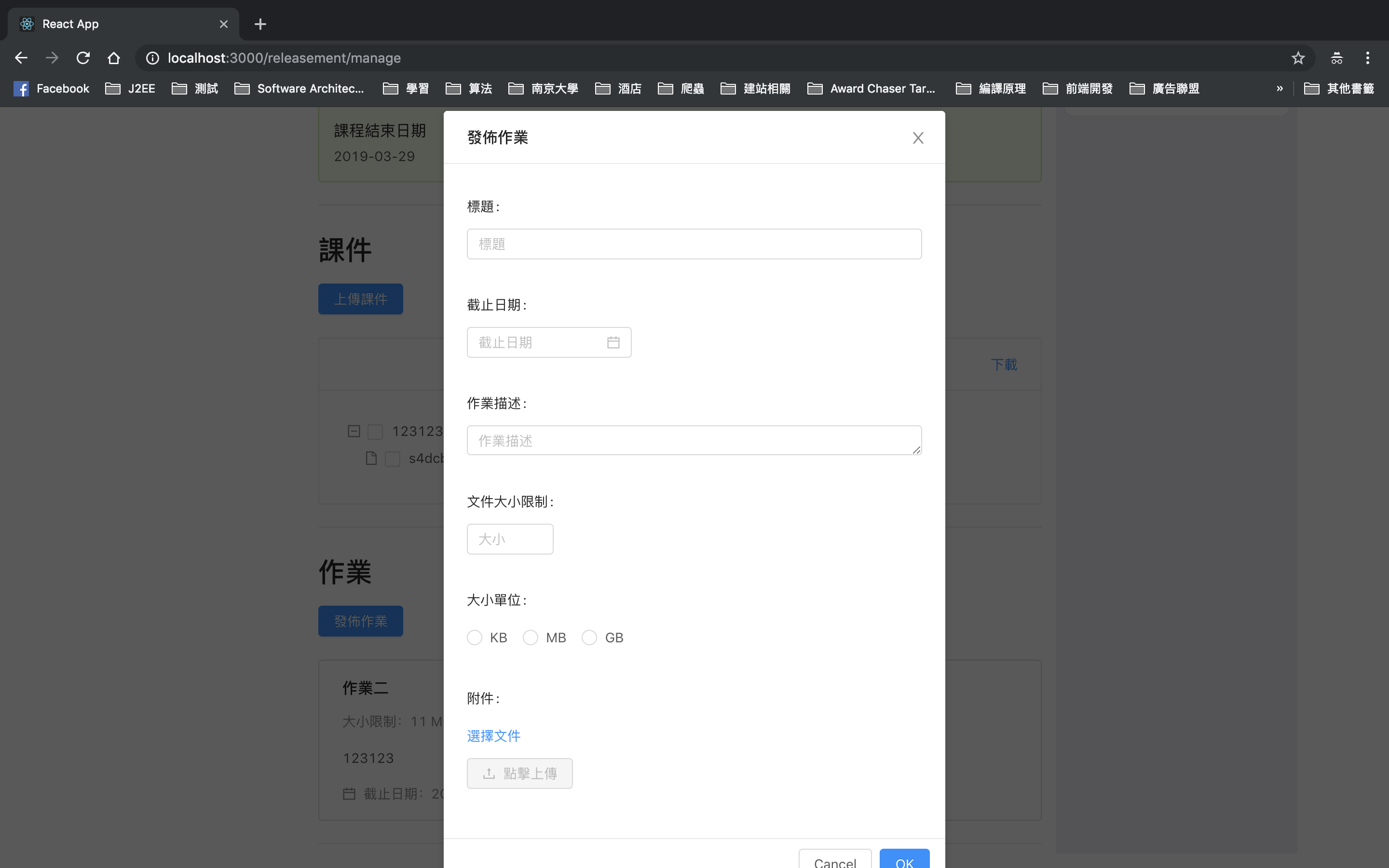The width and height of the screenshot is (1389, 868).
Task: Click the 選擇文件 link
Action: 493,735
